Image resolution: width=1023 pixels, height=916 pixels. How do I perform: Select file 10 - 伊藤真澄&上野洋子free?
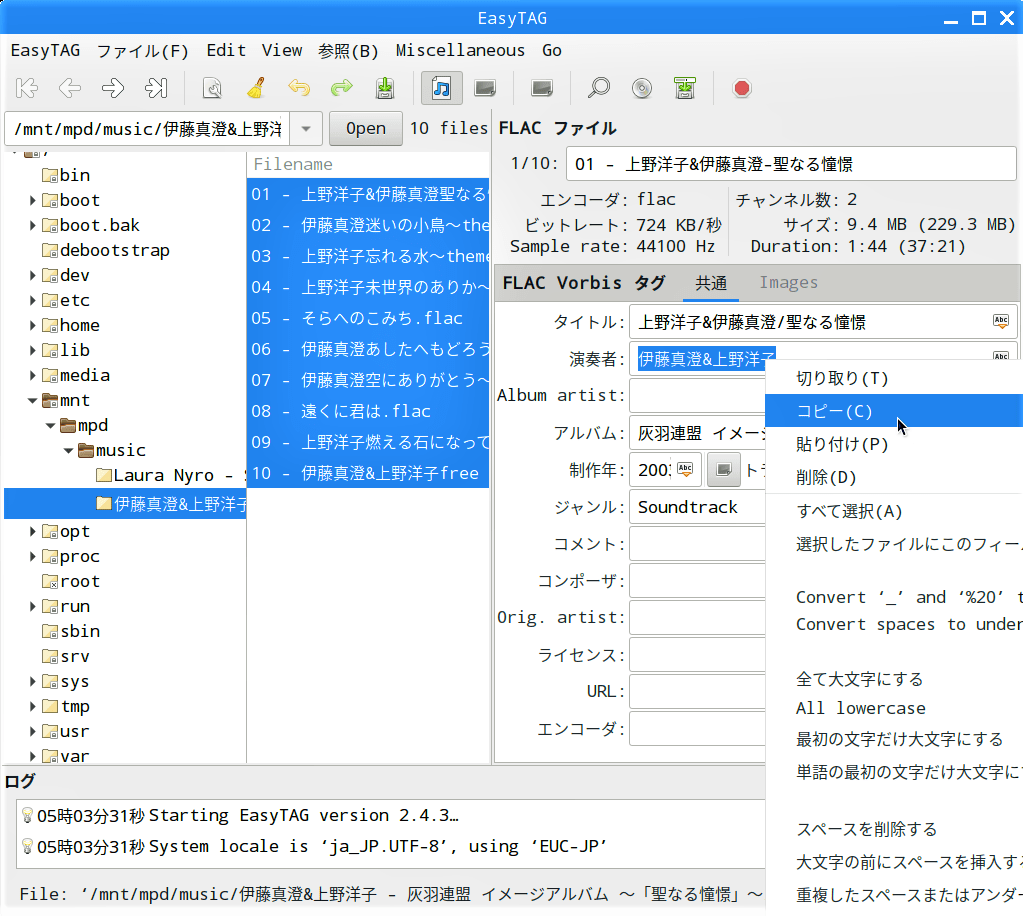(368, 473)
